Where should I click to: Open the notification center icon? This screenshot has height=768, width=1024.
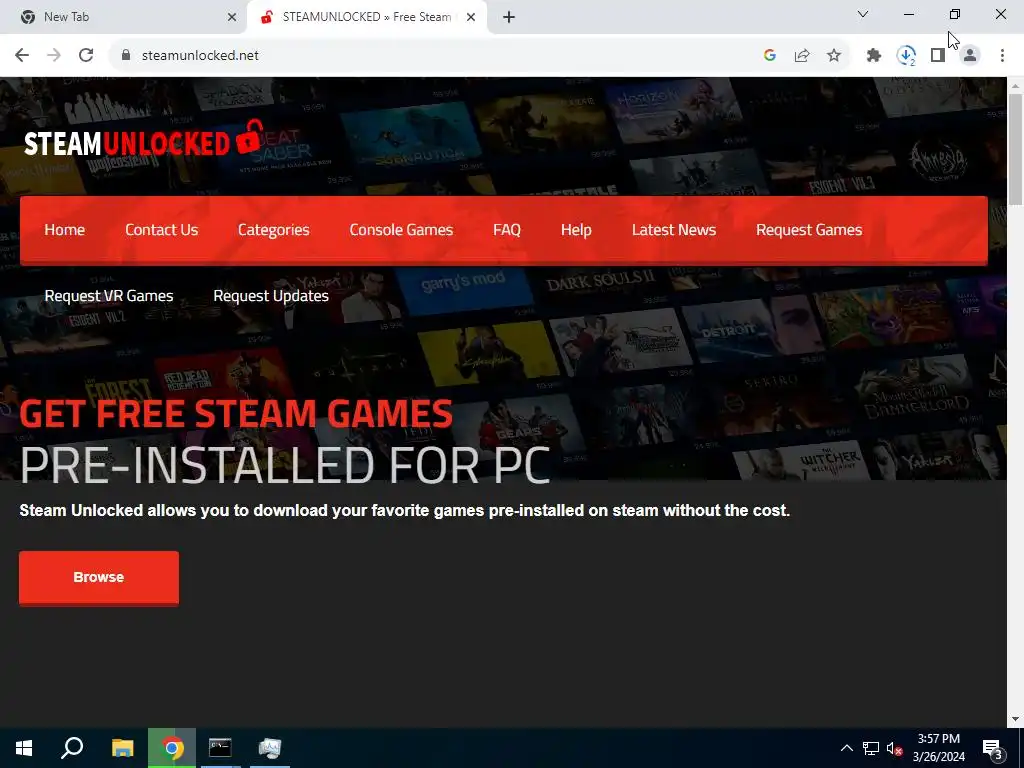click(993, 748)
